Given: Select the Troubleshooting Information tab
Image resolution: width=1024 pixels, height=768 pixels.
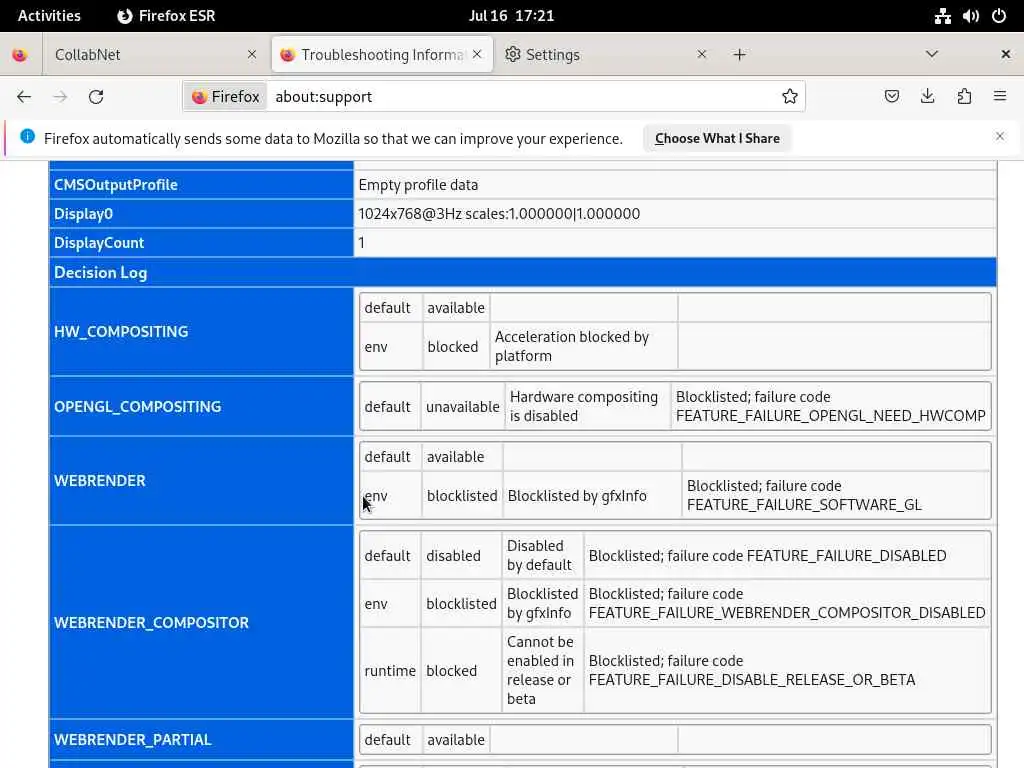Looking at the screenshot, I should [382, 55].
